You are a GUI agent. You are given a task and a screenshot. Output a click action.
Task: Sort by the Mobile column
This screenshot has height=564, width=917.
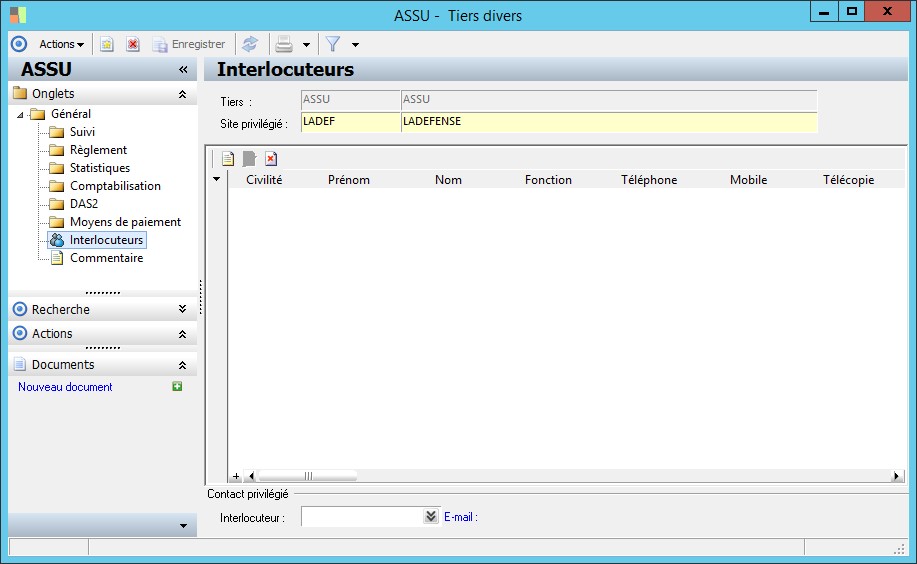[748, 180]
